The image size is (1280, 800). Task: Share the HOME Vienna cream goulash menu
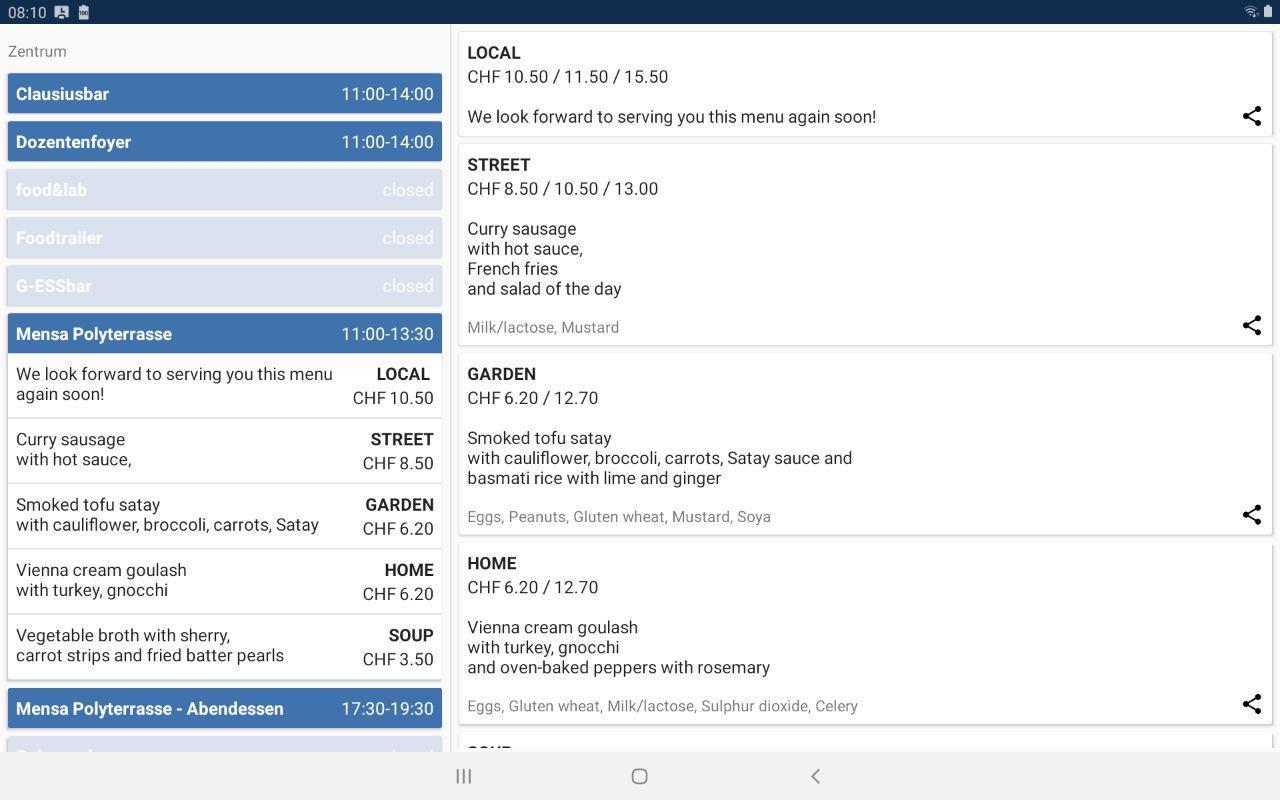1251,704
